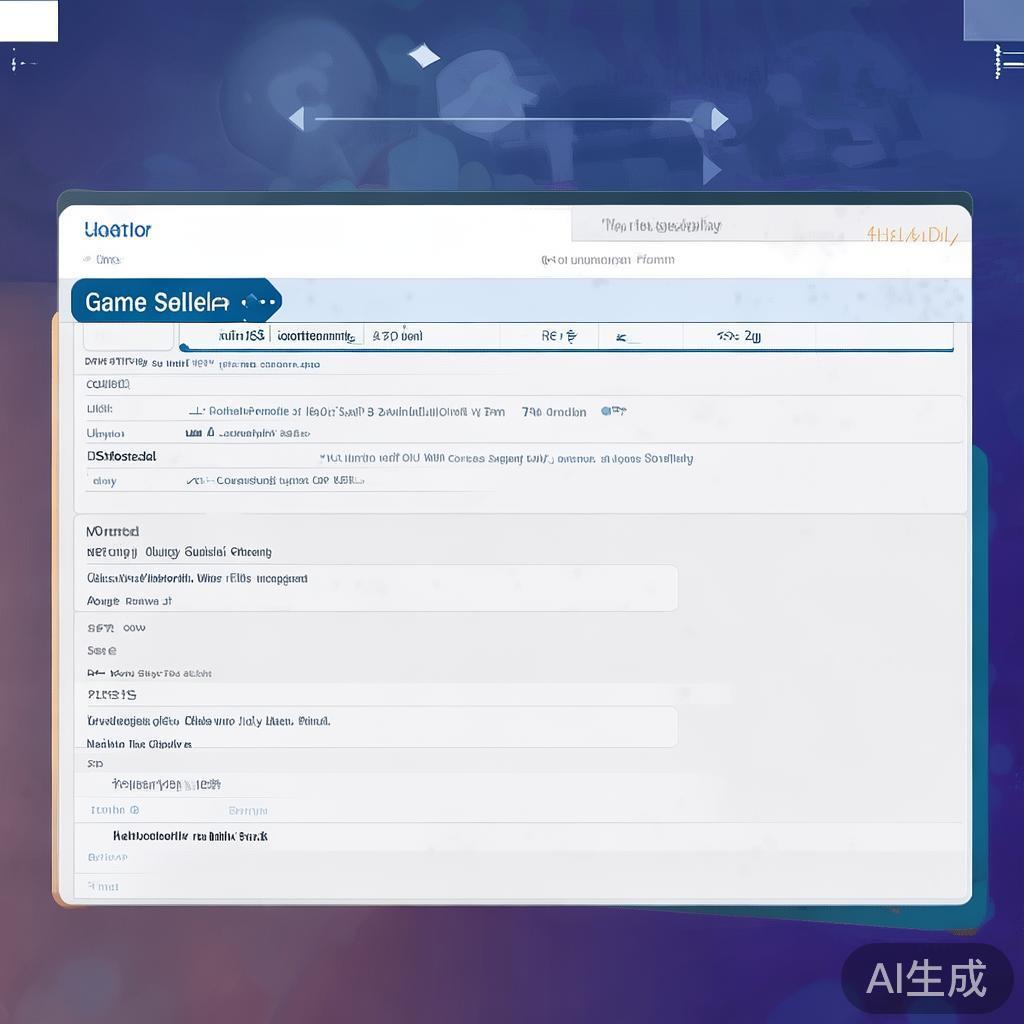Click the orange link in the window header

point(911,236)
